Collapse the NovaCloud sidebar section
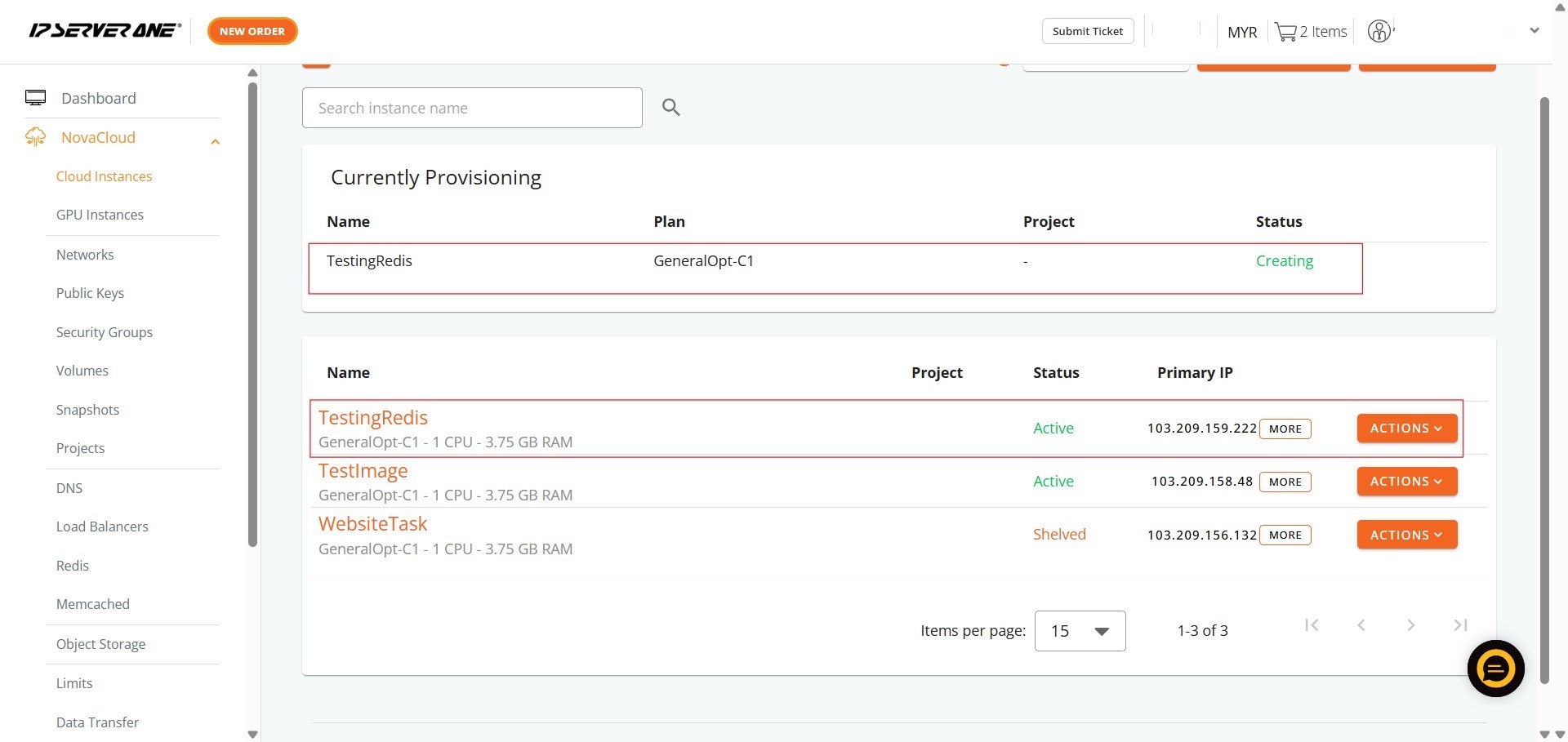 tap(215, 141)
